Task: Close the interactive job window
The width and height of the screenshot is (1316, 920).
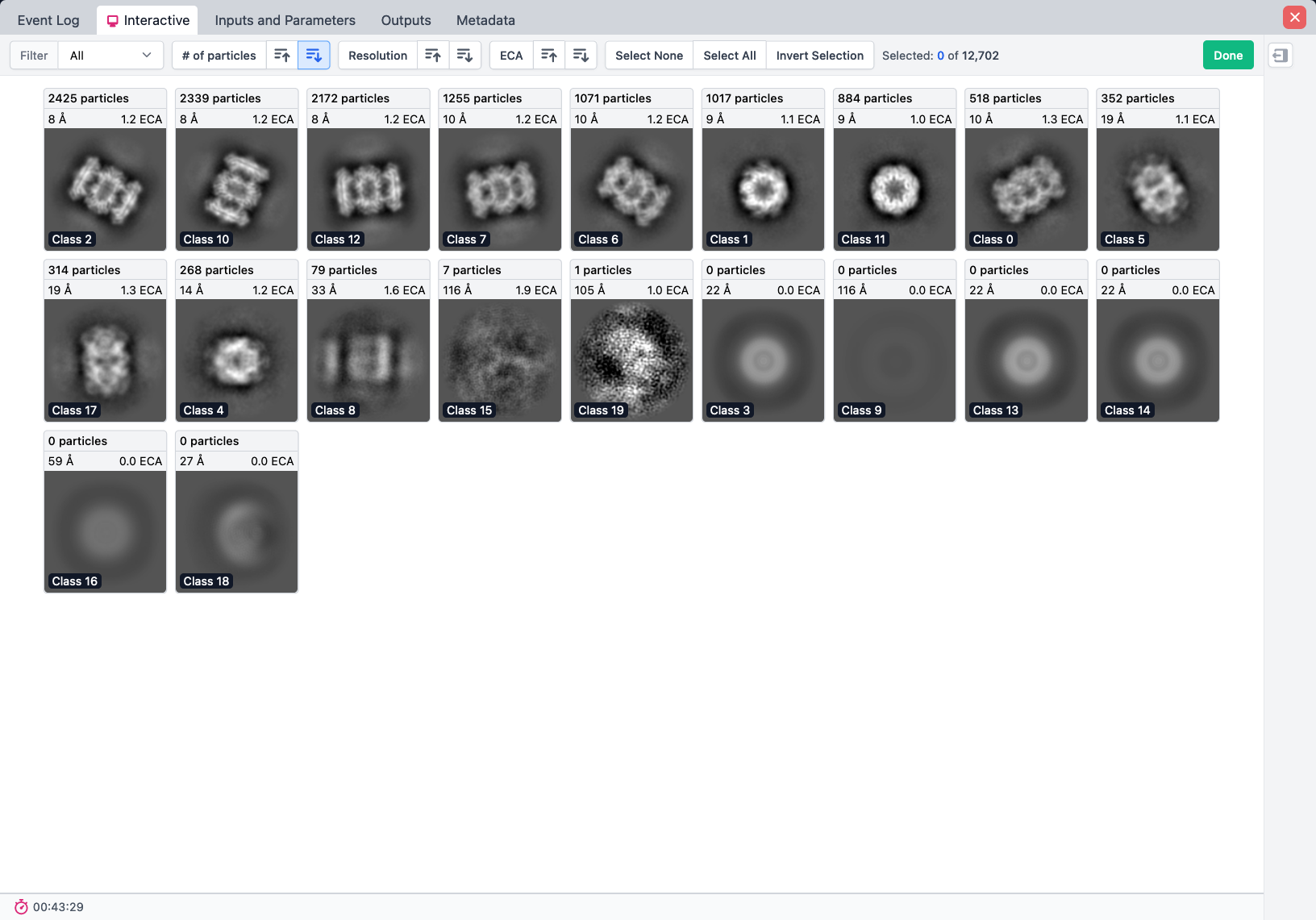Action: [x=1294, y=17]
